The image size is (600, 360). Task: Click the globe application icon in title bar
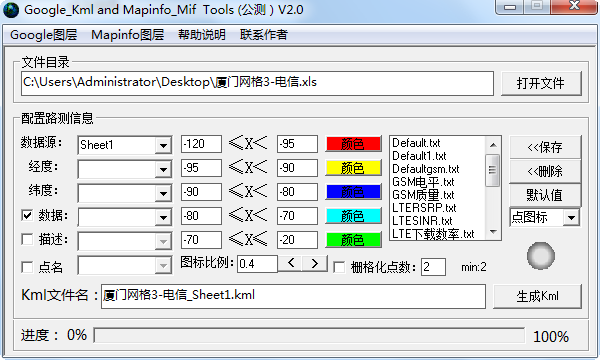[10, 10]
